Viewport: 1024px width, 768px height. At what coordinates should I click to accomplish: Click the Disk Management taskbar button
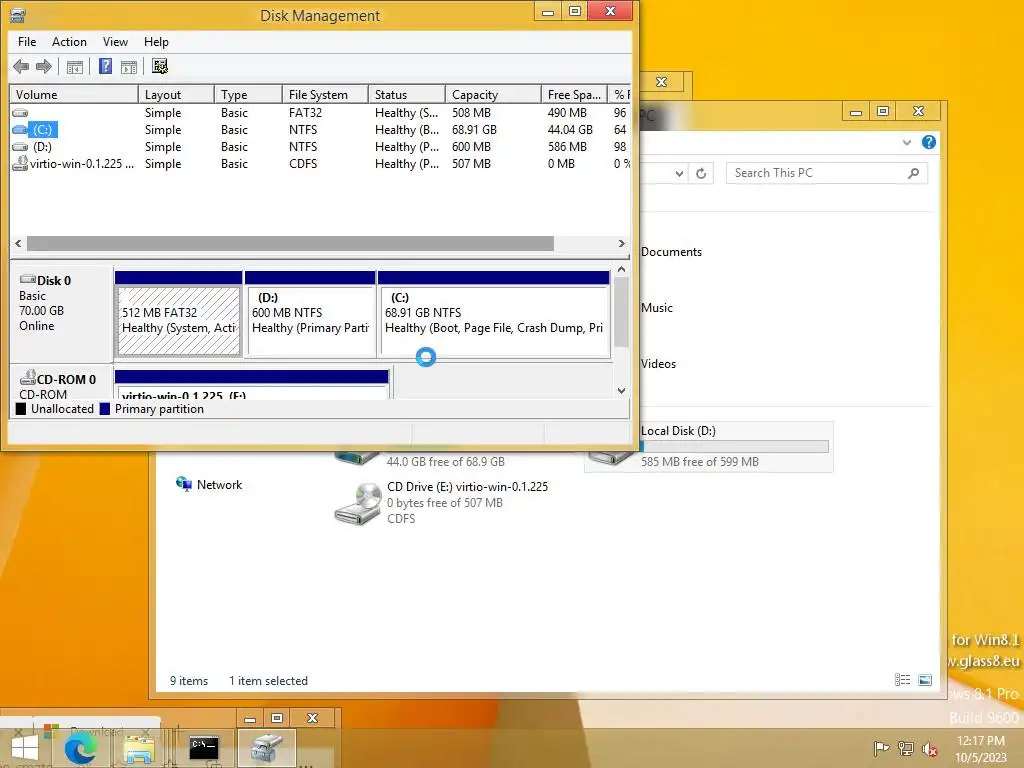(266, 747)
